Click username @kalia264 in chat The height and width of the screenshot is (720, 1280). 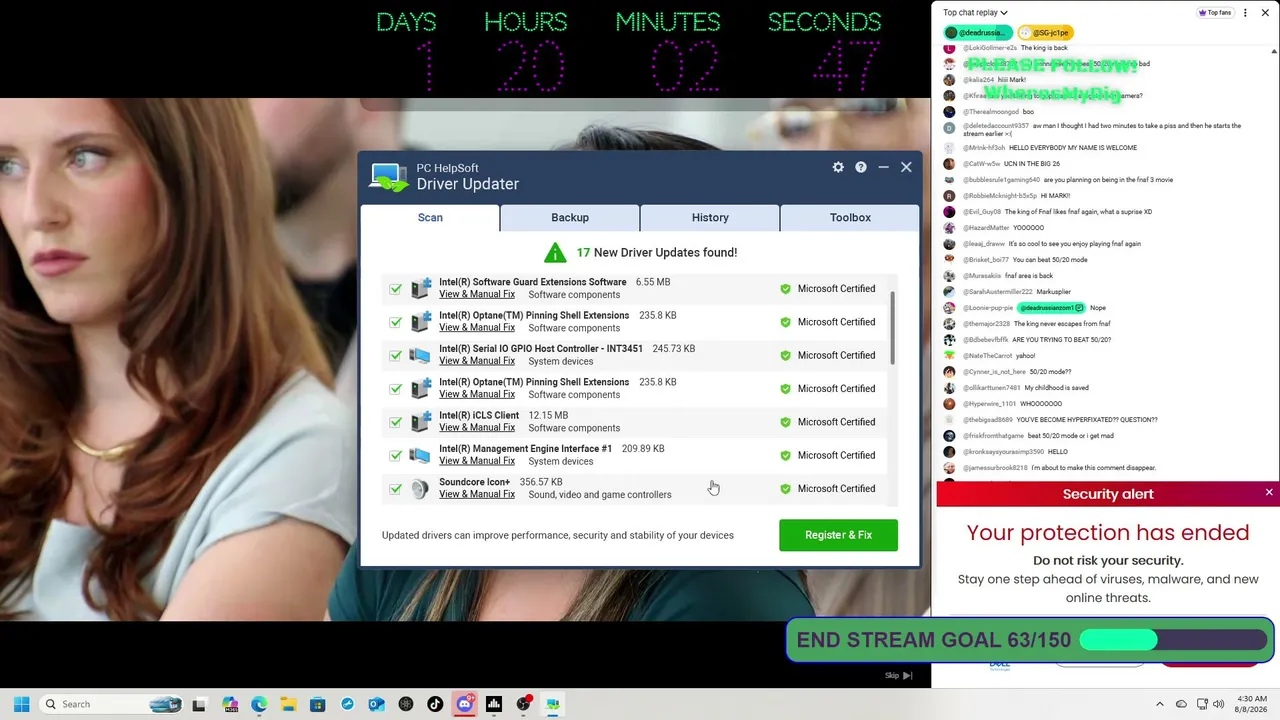[979, 80]
